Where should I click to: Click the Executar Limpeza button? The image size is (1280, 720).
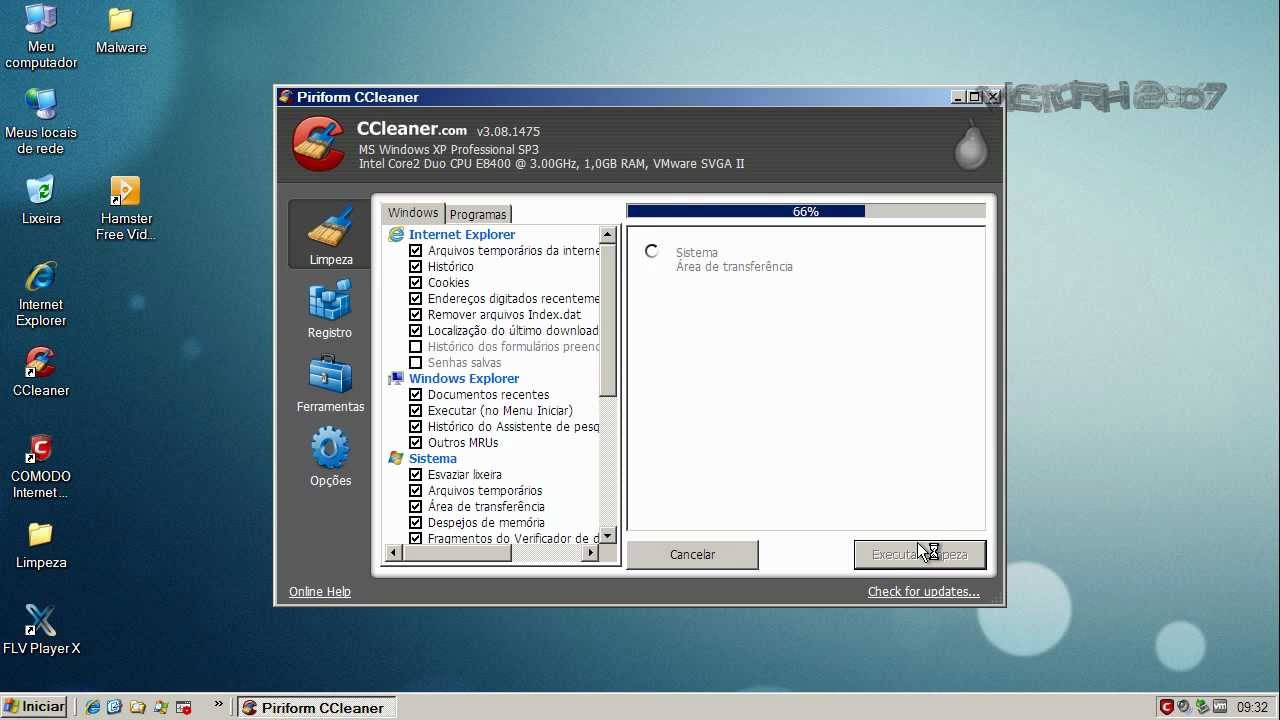click(x=920, y=555)
